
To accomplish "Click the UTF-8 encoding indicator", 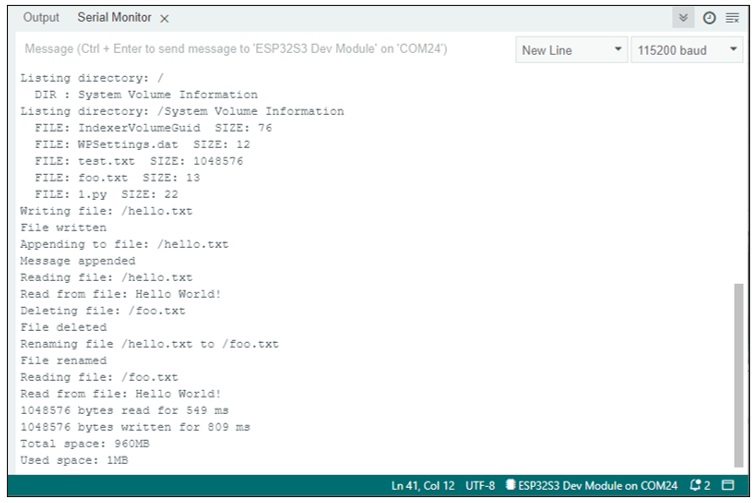I will click(480, 486).
